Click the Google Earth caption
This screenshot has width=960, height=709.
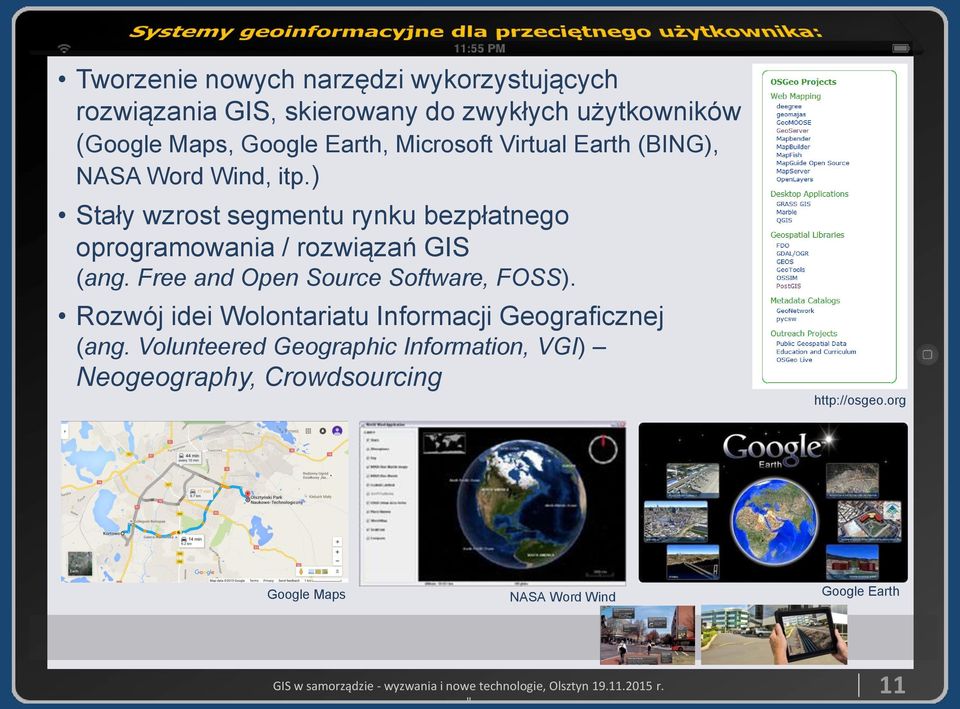pos(860,591)
